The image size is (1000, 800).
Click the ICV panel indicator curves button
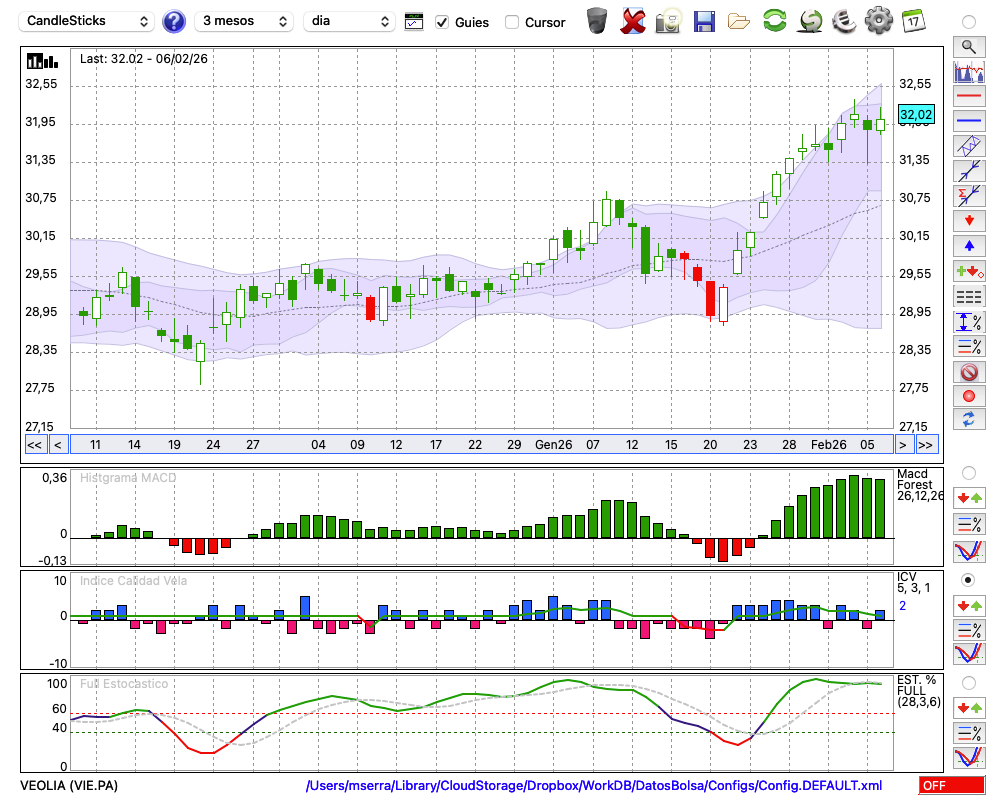(x=969, y=655)
